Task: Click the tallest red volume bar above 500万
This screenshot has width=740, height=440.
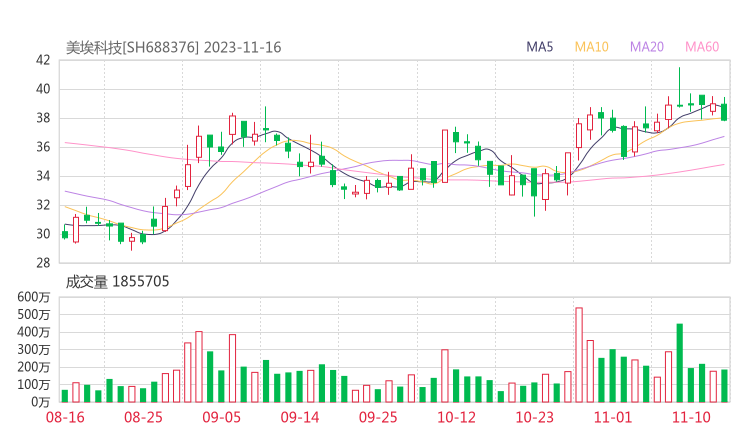Action: (x=579, y=355)
